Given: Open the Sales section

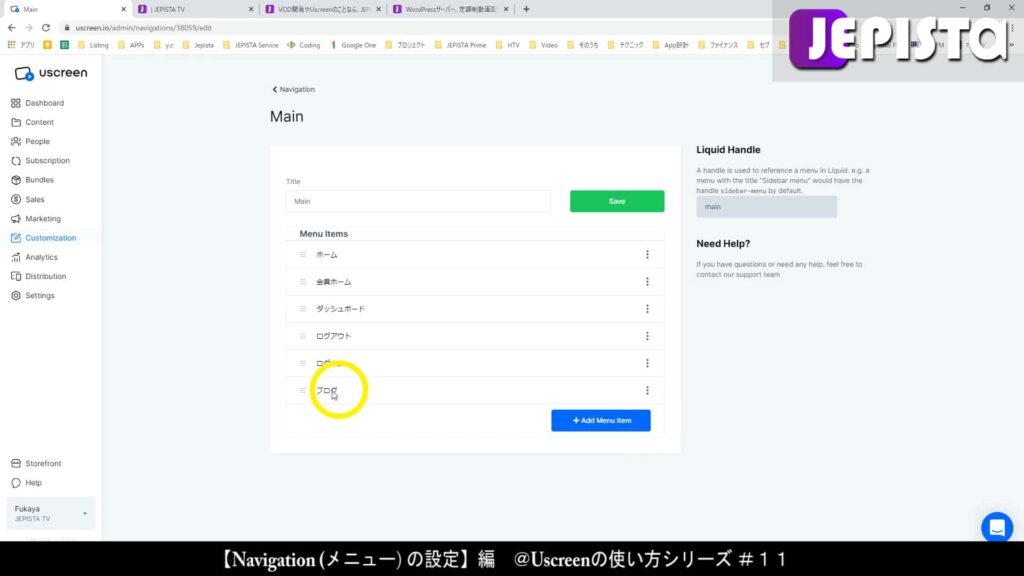Looking at the screenshot, I should (x=33, y=199).
